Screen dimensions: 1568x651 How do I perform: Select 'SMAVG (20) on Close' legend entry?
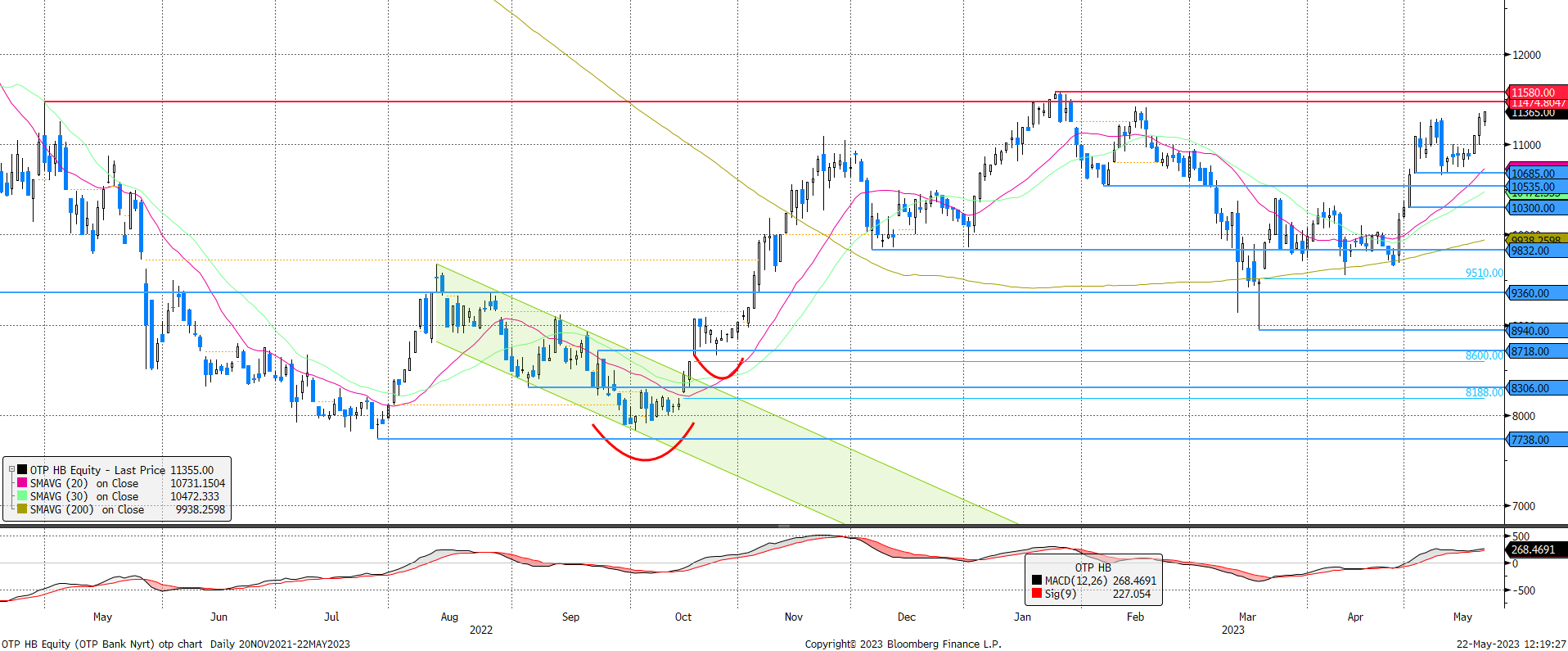click(84, 483)
